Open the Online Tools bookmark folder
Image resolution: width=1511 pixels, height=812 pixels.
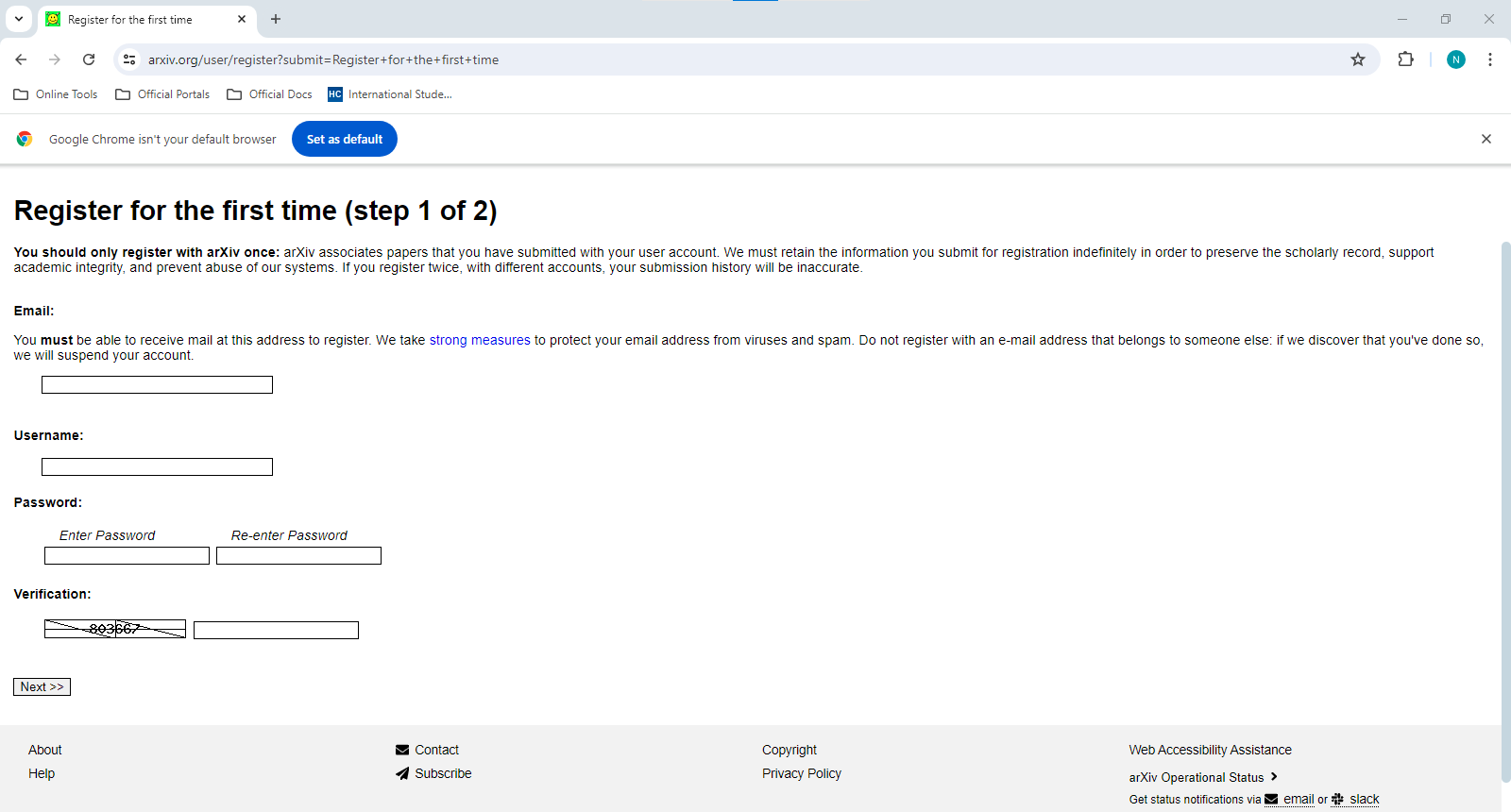pyautogui.click(x=56, y=94)
